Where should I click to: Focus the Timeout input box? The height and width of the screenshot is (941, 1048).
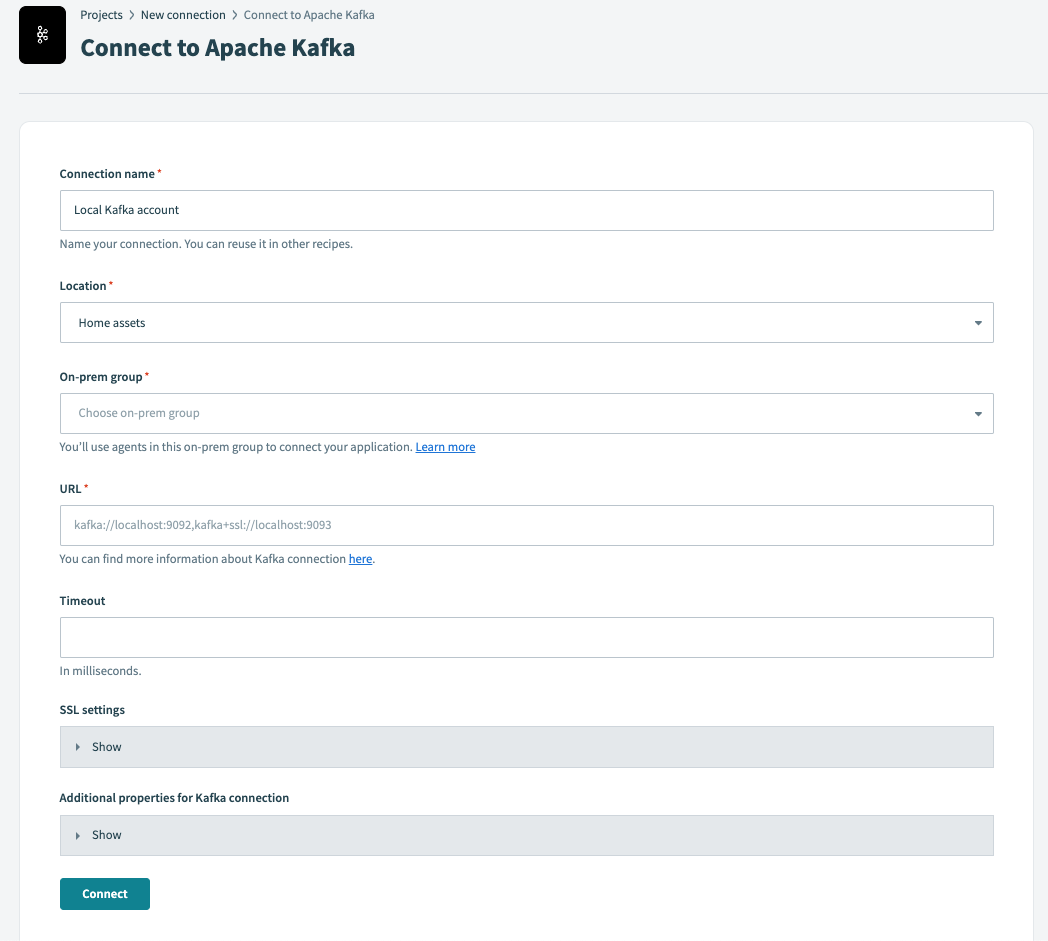[527, 637]
